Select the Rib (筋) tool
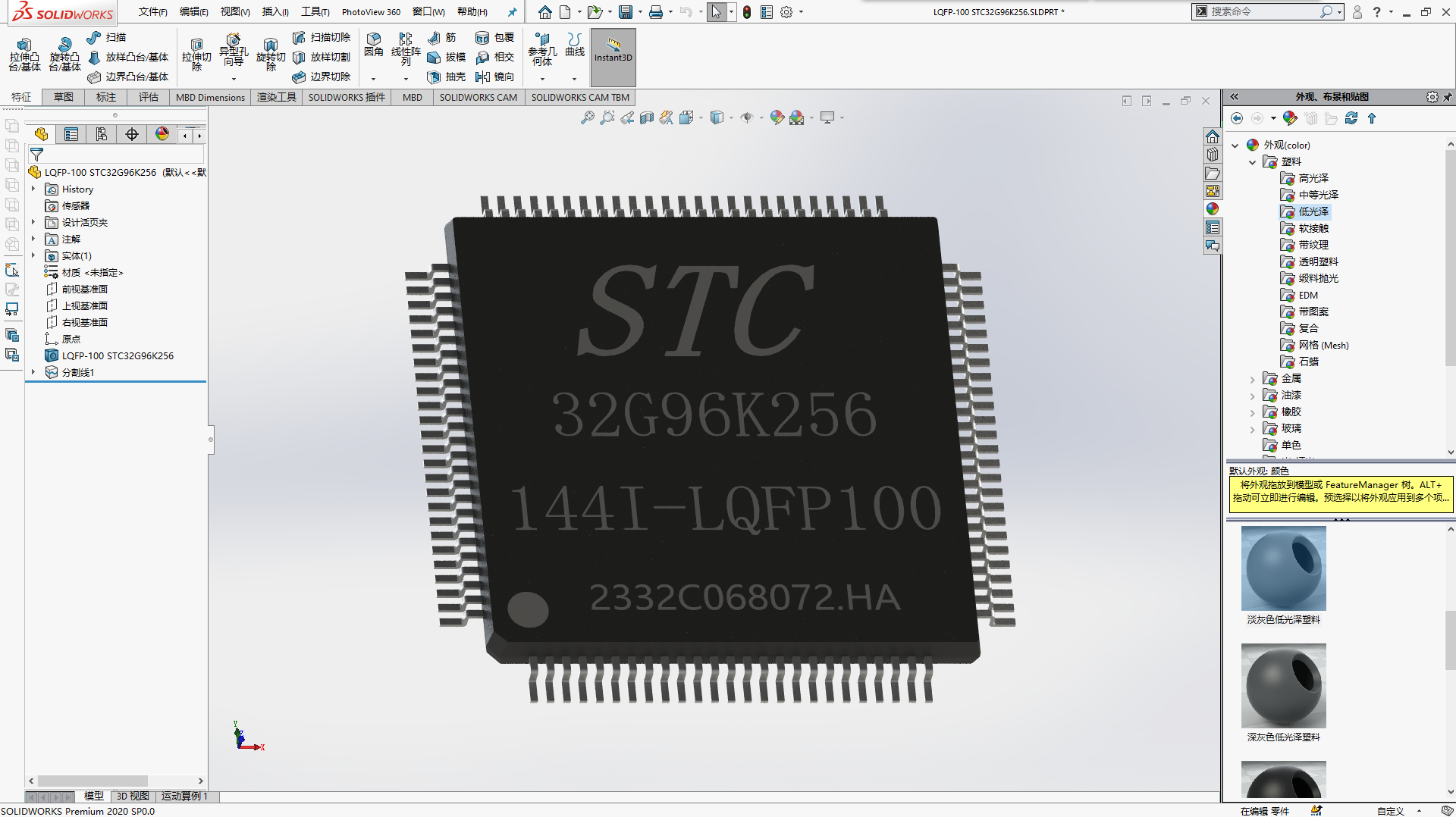The image size is (1456, 817). click(442, 37)
